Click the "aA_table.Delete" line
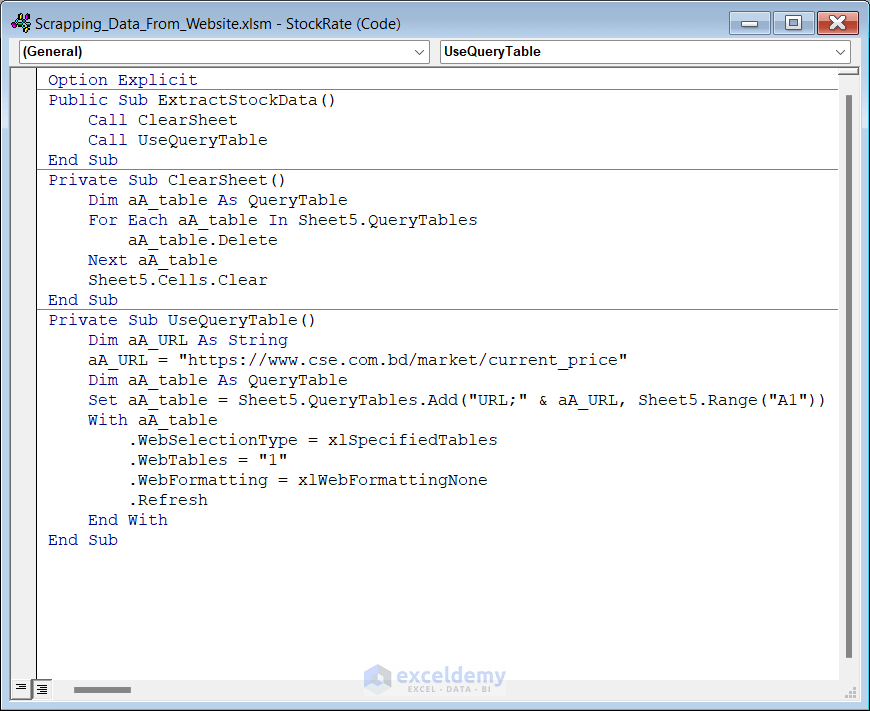 [x=203, y=240]
